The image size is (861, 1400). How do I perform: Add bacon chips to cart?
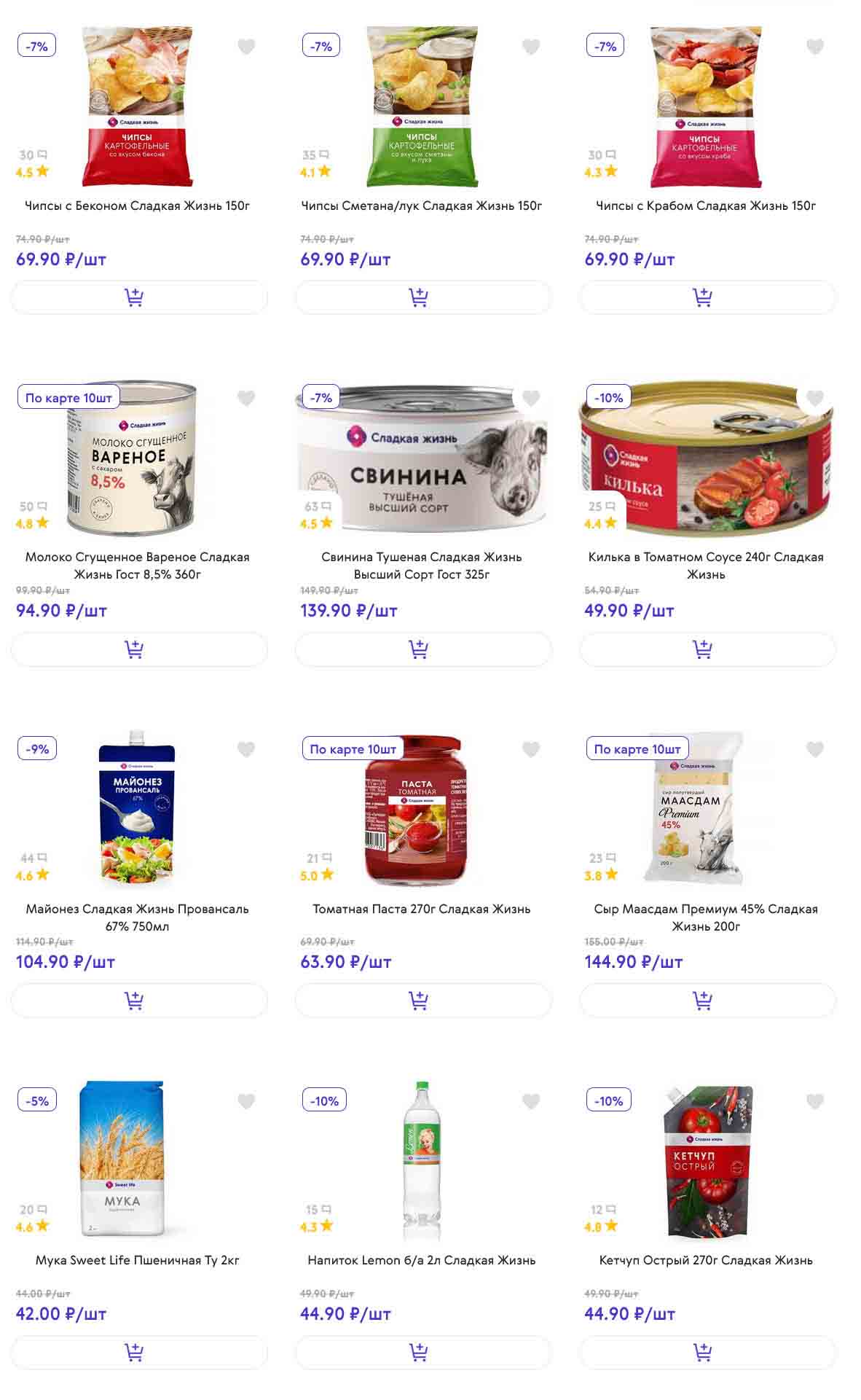click(x=138, y=297)
